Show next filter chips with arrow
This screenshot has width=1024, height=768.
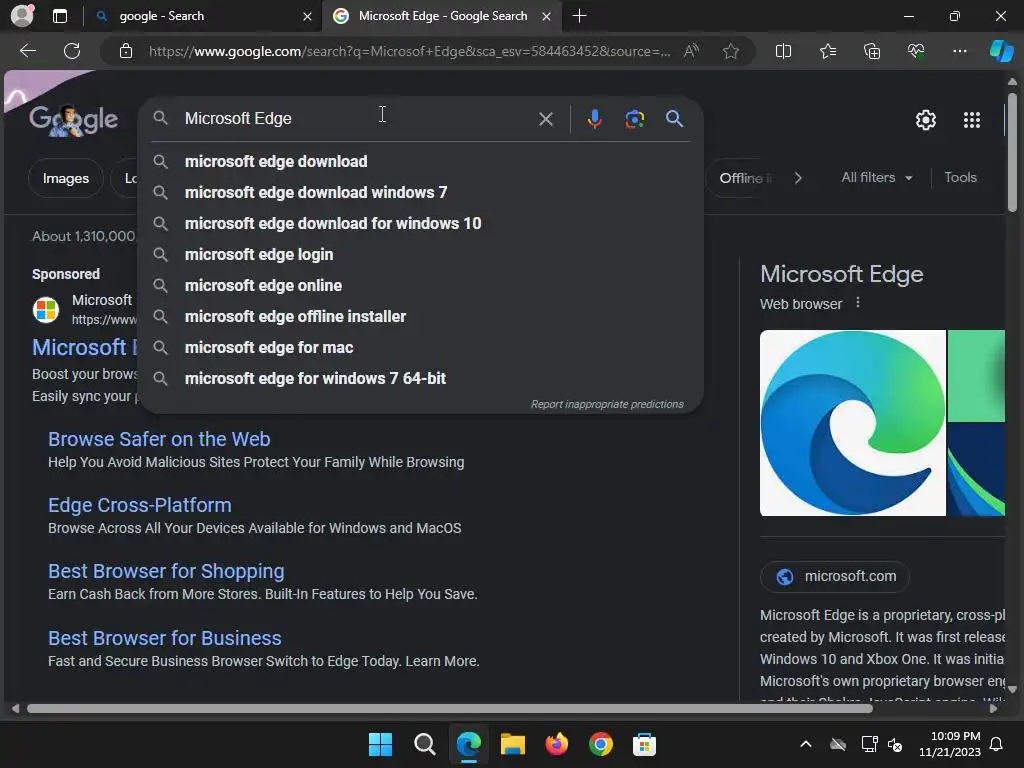click(797, 178)
